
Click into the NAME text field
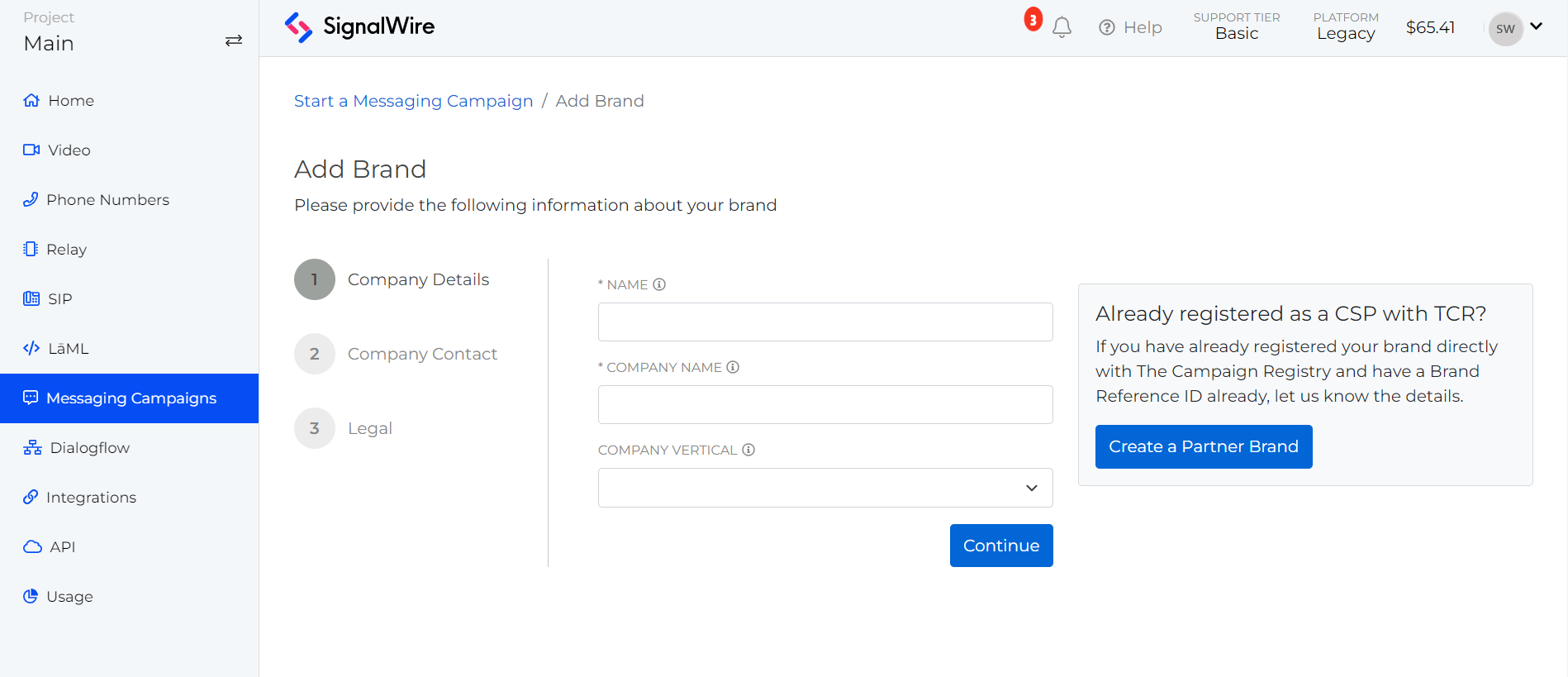click(824, 322)
